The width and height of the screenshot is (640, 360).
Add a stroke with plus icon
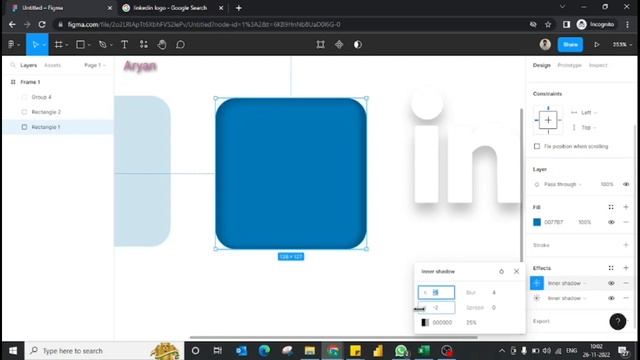[626, 245]
